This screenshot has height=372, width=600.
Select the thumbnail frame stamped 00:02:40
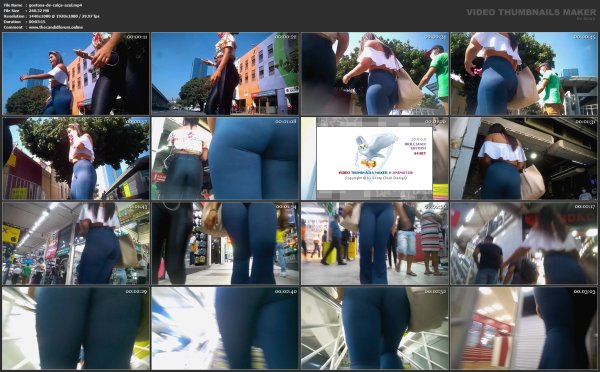(x=225, y=328)
